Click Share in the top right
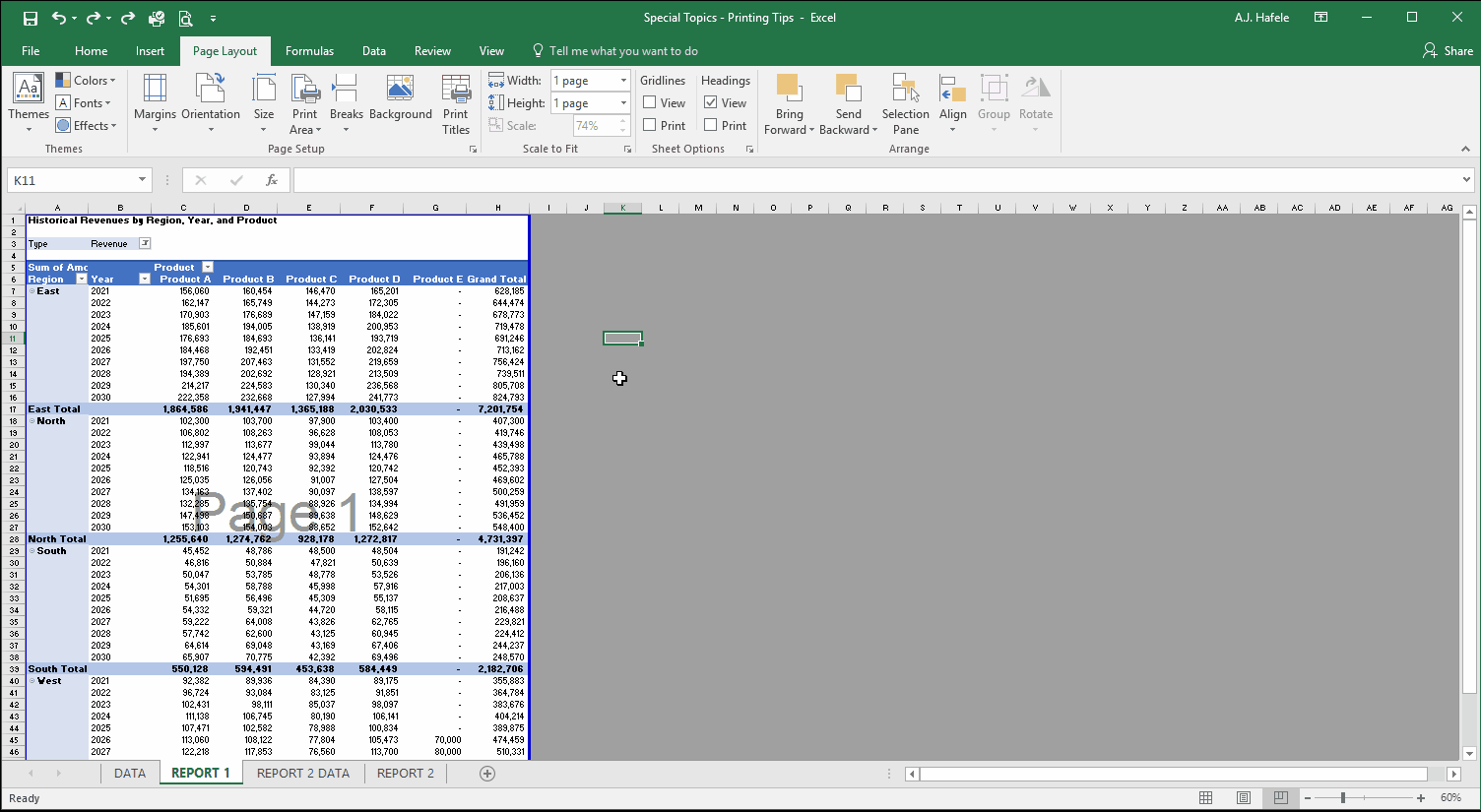Viewport: 1481px width, 812px height. pos(1448,51)
